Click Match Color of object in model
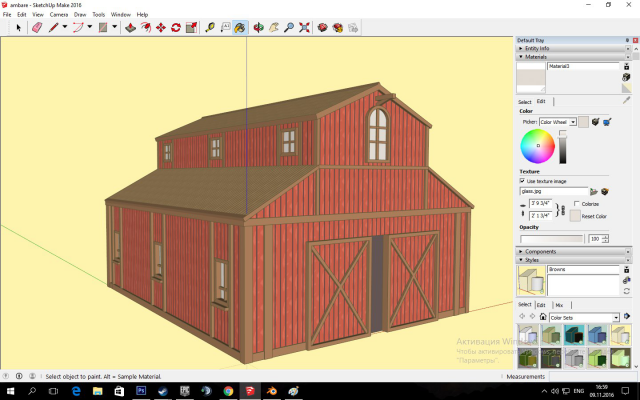The height and width of the screenshot is (400, 640). pyautogui.click(x=595, y=122)
